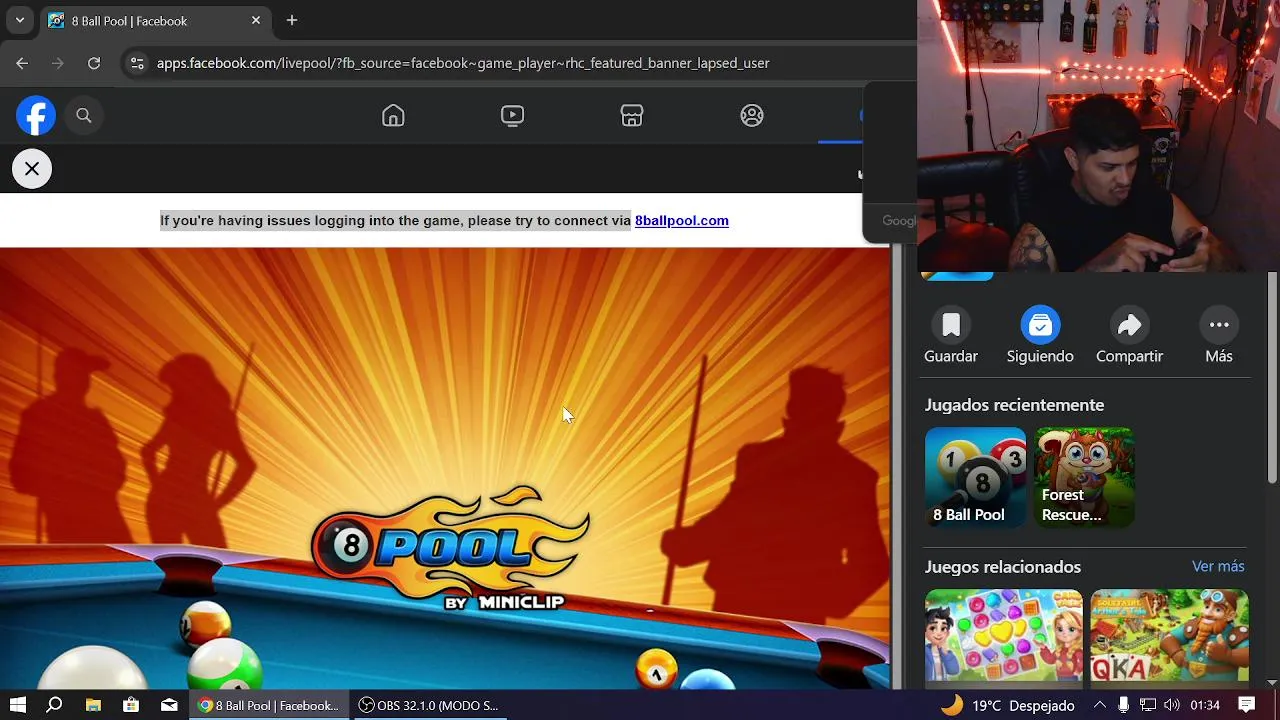The height and width of the screenshot is (720, 1280).
Task: Open Windows notification center
Action: [1247, 705]
